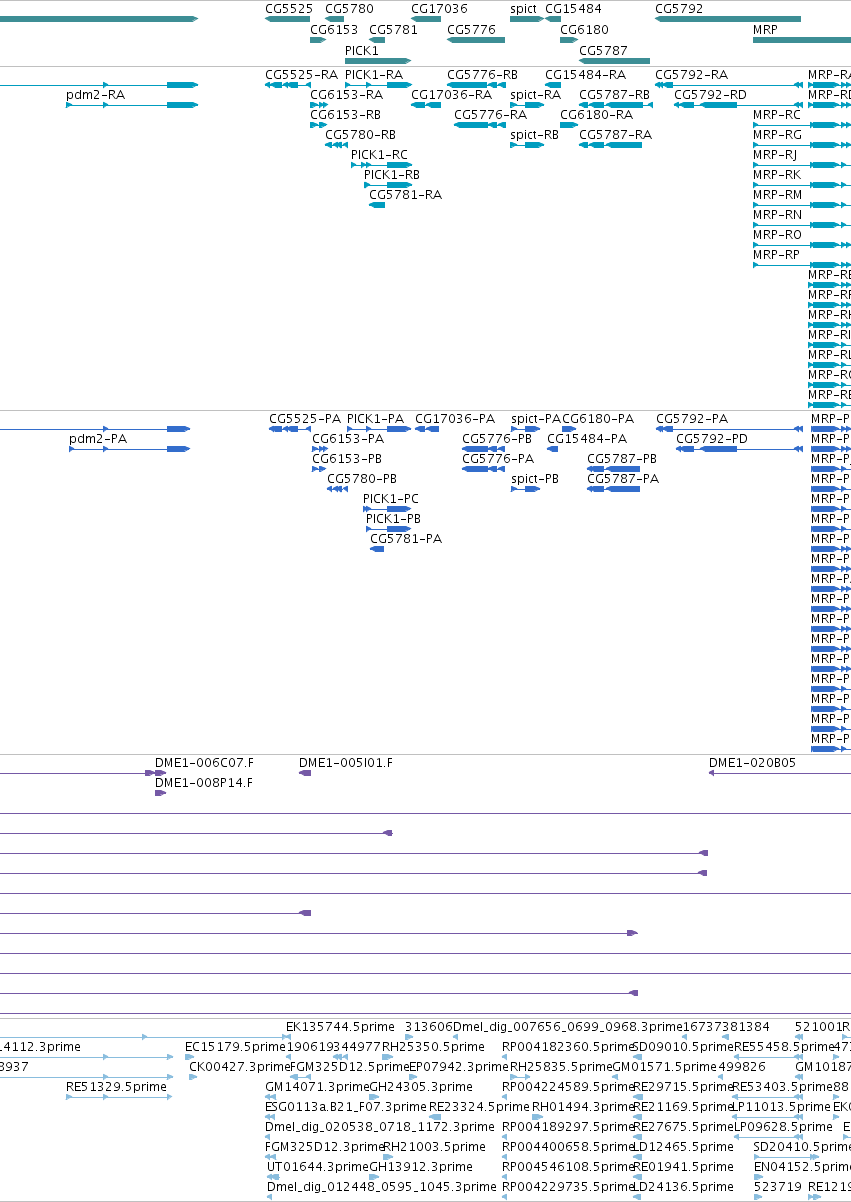Select the EC15179.5prime EST label

click(x=237, y=1047)
